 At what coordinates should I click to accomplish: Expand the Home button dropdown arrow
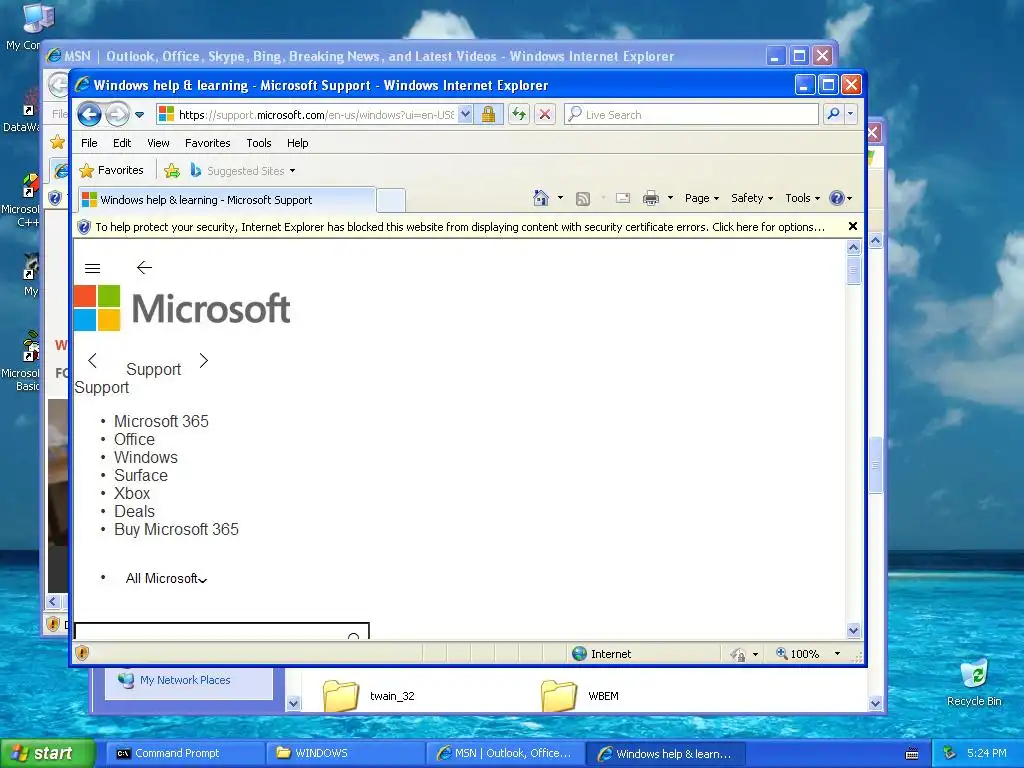tap(560, 198)
